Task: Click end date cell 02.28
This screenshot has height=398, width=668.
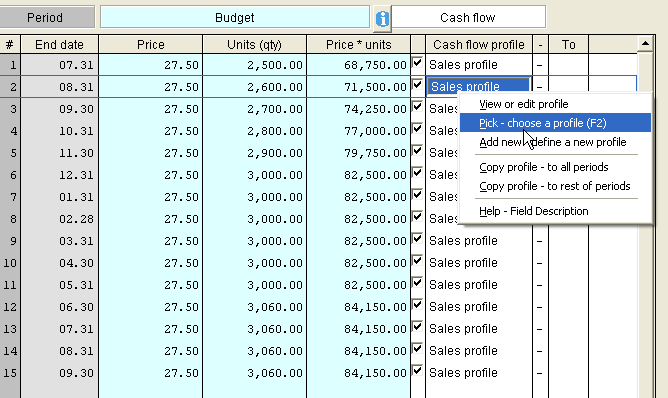Action: coord(60,219)
